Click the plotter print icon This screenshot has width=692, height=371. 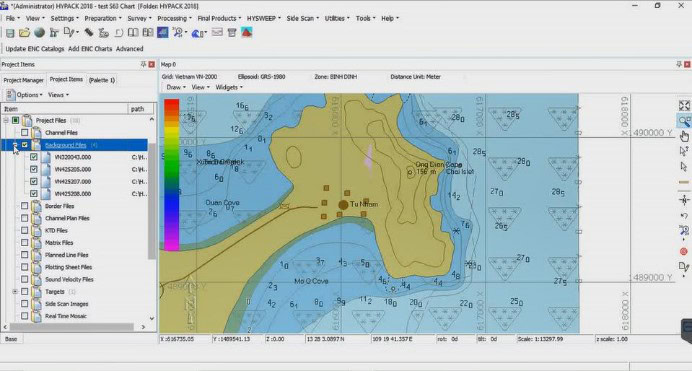pos(232,33)
